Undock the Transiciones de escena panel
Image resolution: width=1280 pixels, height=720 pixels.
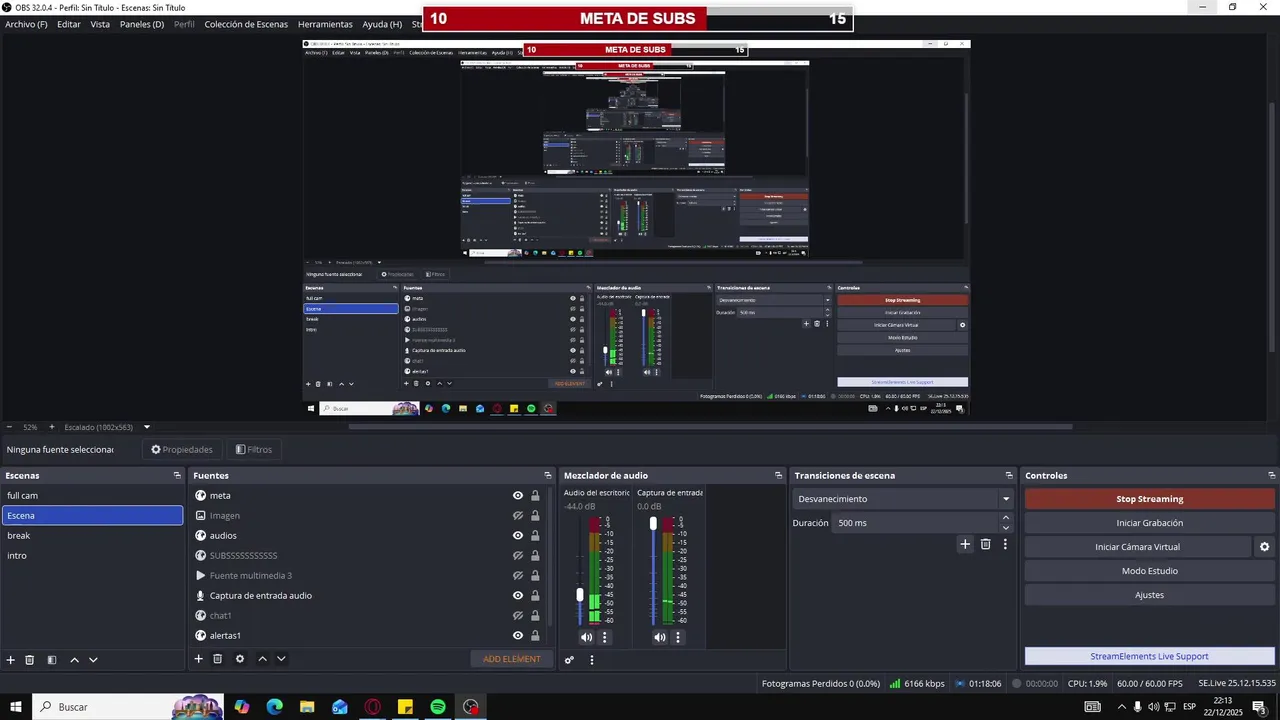coord(1009,476)
